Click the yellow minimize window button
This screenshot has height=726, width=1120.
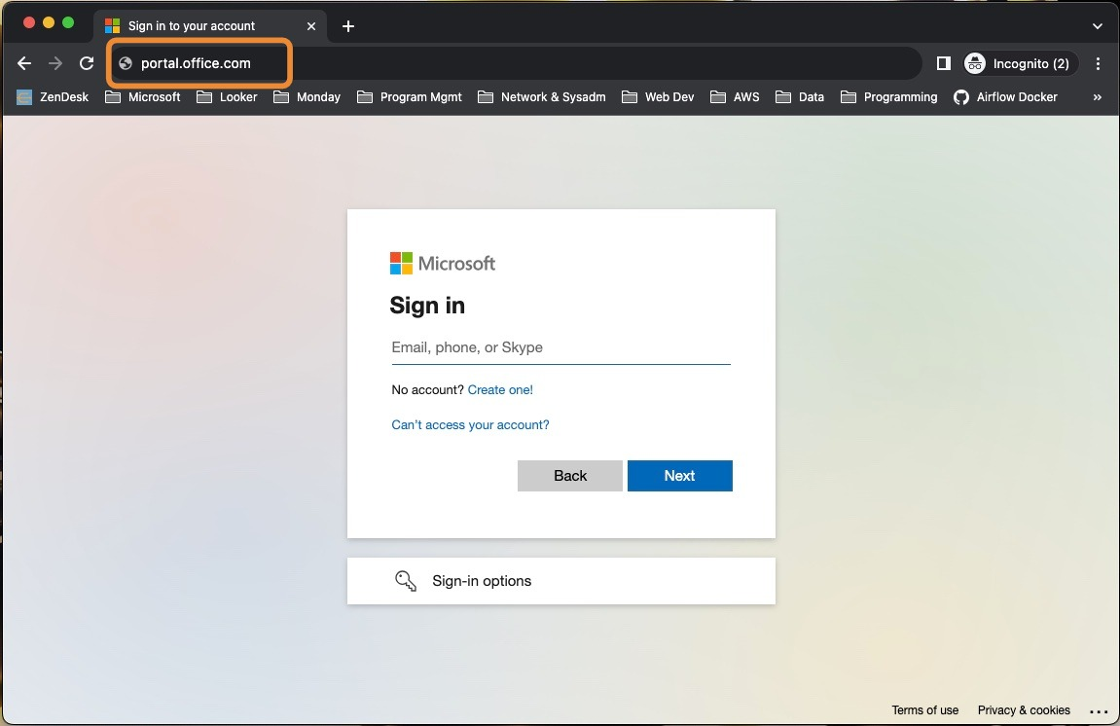(x=49, y=23)
